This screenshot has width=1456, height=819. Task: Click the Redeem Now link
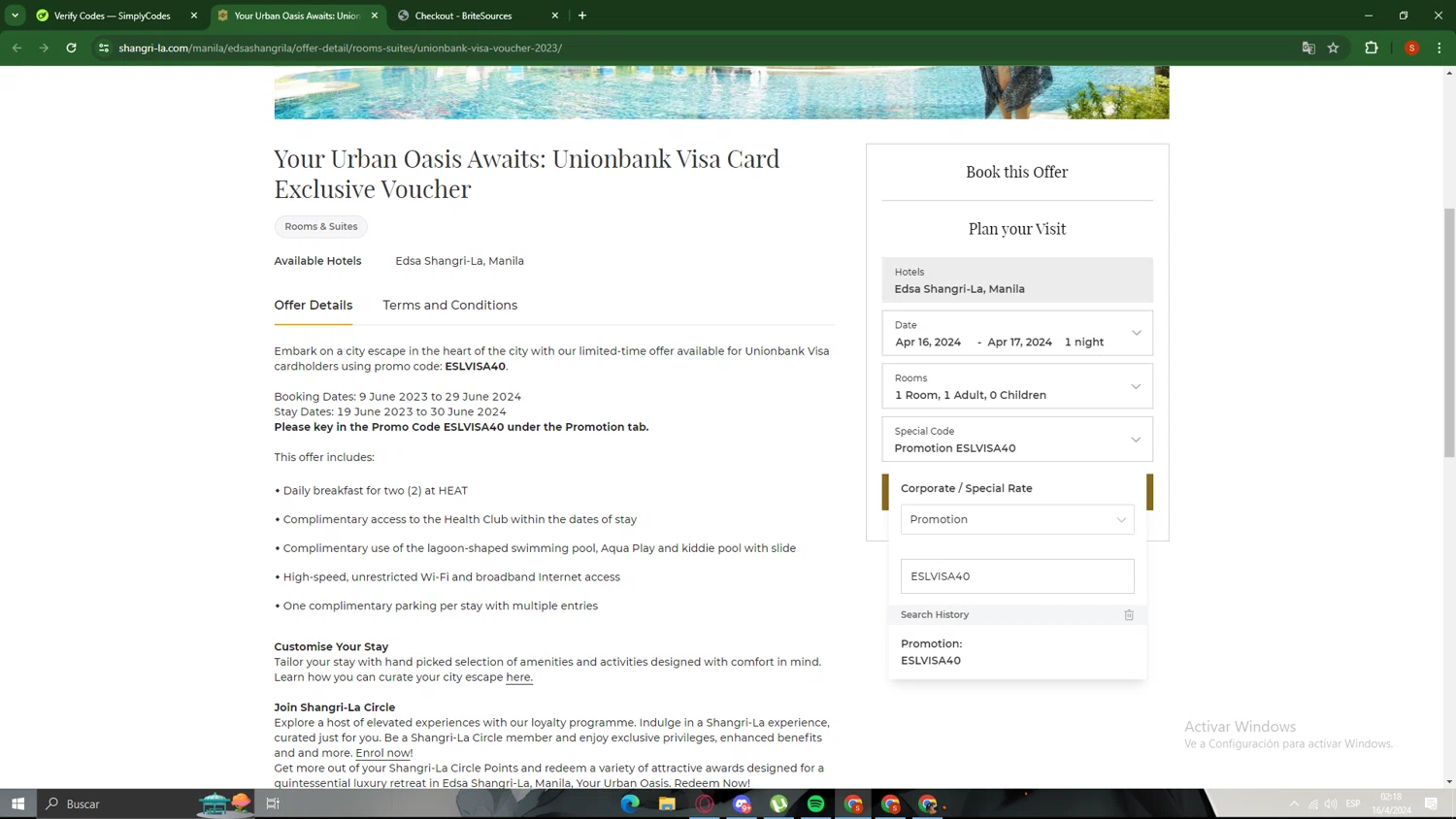pos(711,783)
